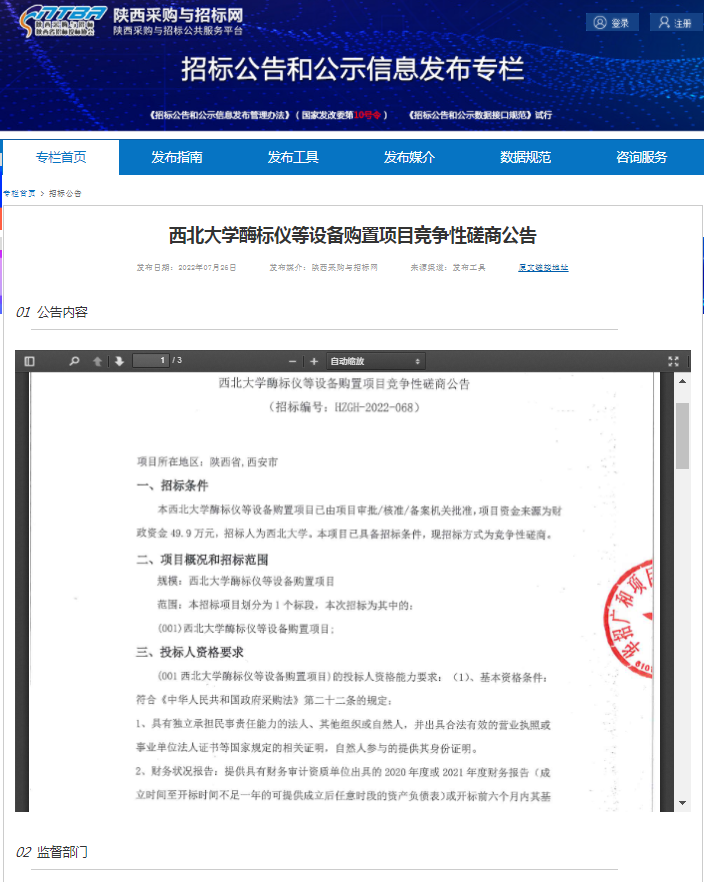Go to previous PDF page arrow

click(97, 361)
